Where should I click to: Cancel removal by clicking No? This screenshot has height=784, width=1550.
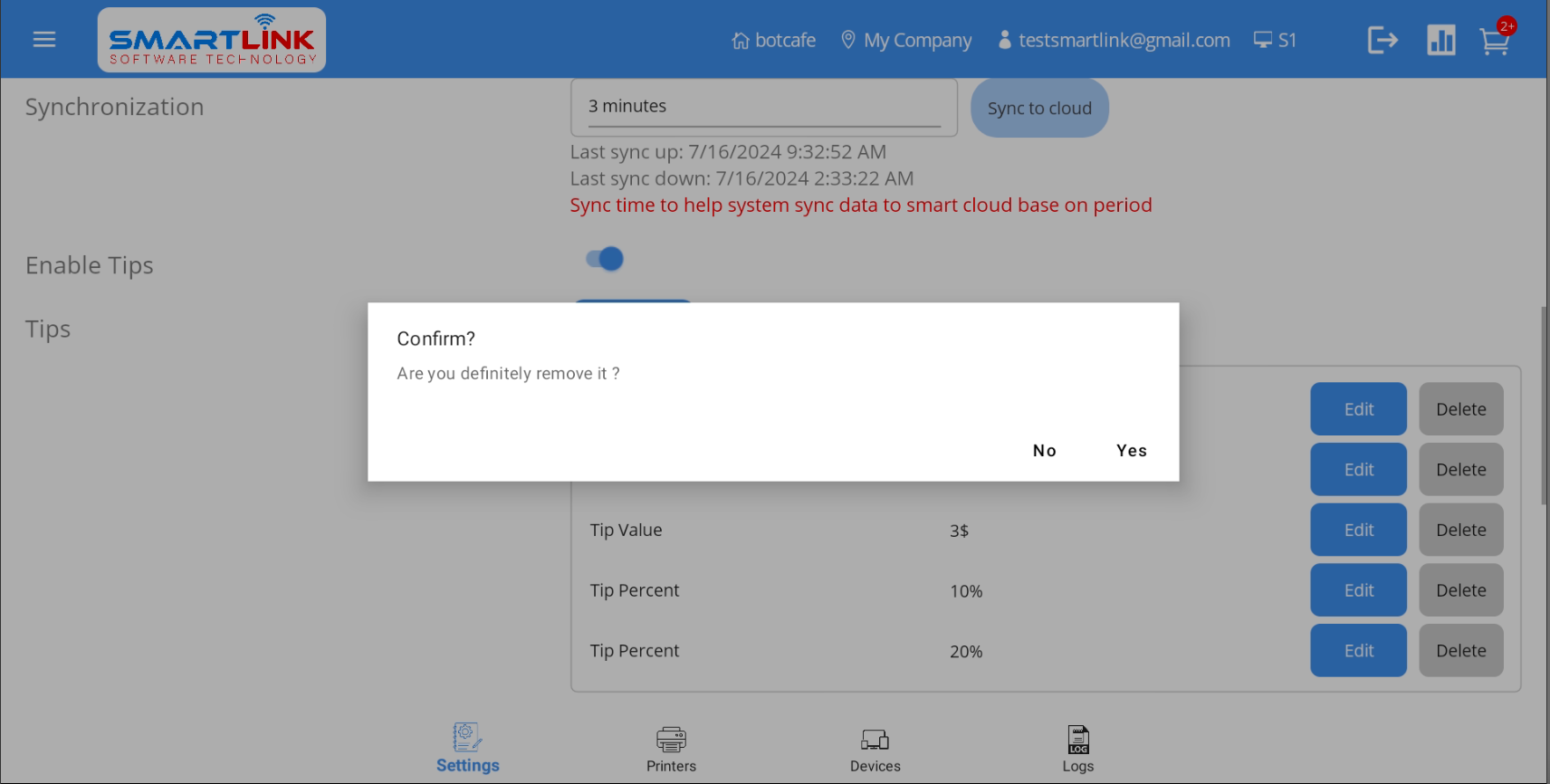[1044, 451]
